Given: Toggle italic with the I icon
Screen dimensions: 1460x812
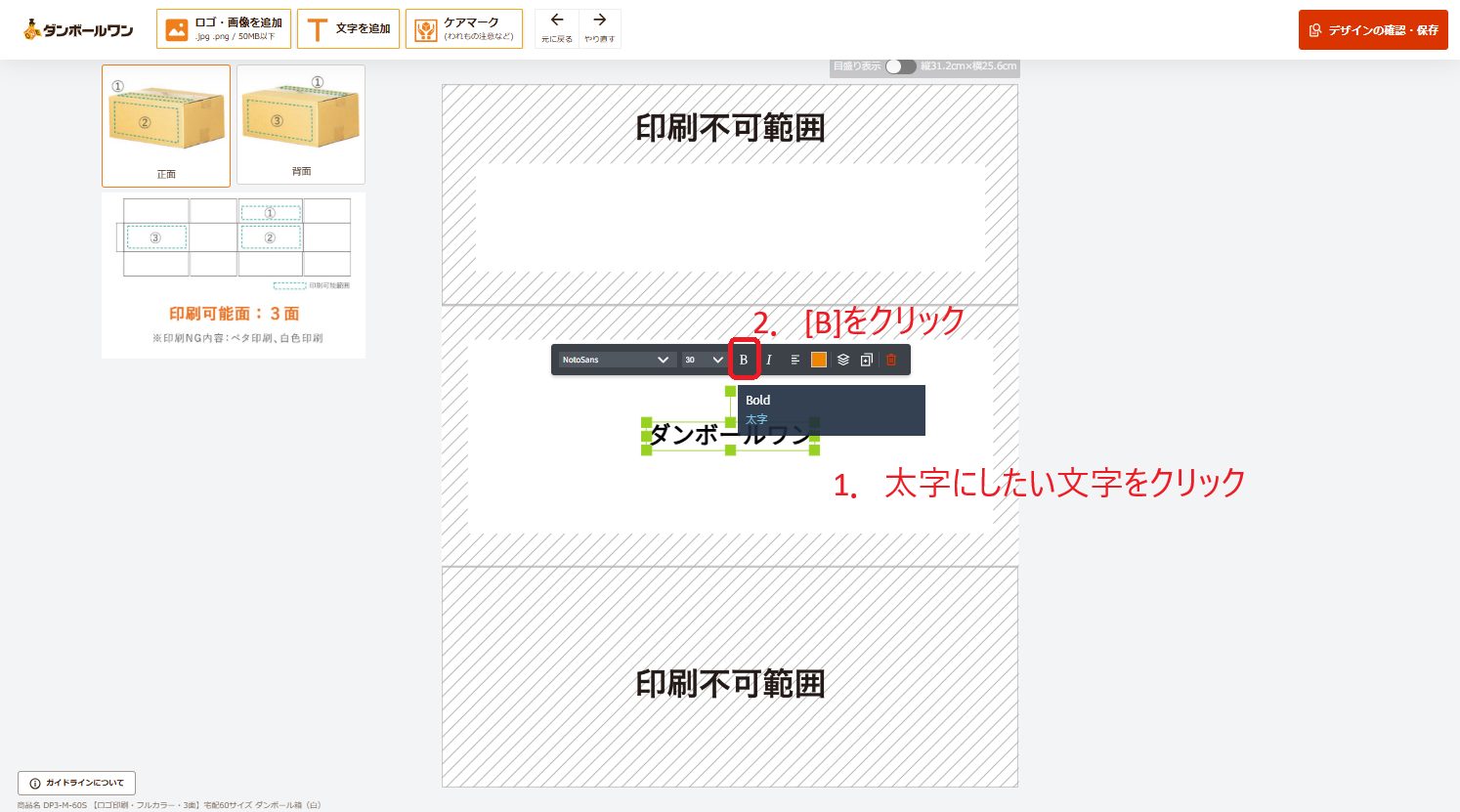Looking at the screenshot, I should (x=769, y=360).
